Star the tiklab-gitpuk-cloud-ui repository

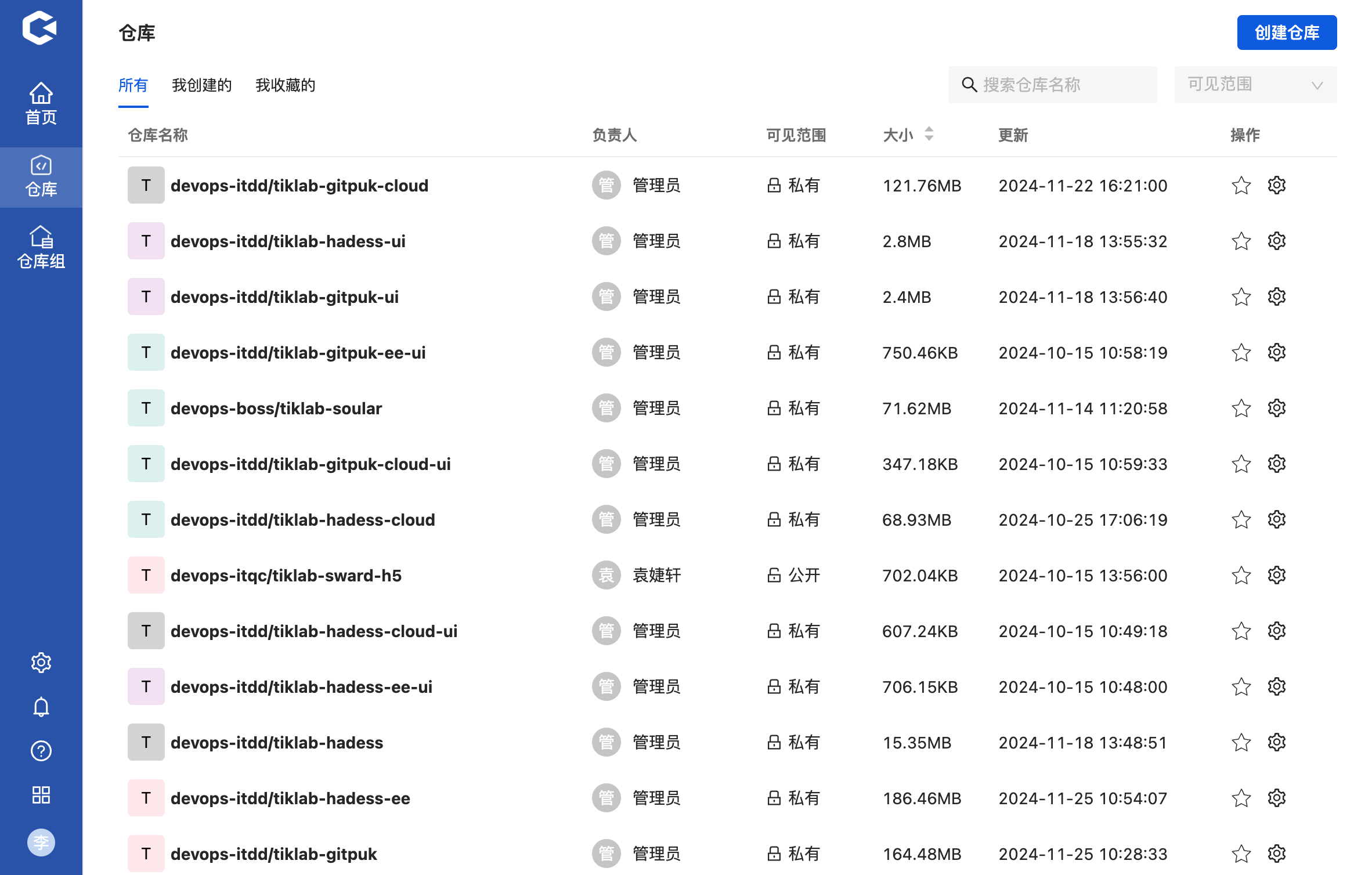click(1241, 464)
